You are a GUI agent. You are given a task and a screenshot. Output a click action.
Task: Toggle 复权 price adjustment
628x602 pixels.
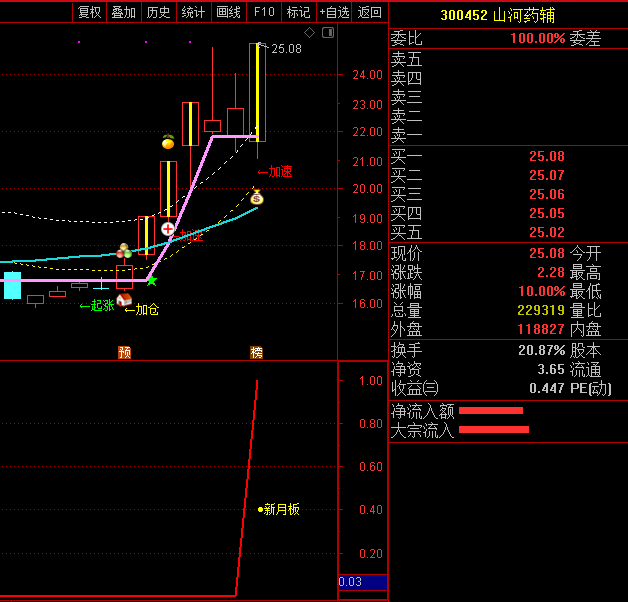pos(89,12)
